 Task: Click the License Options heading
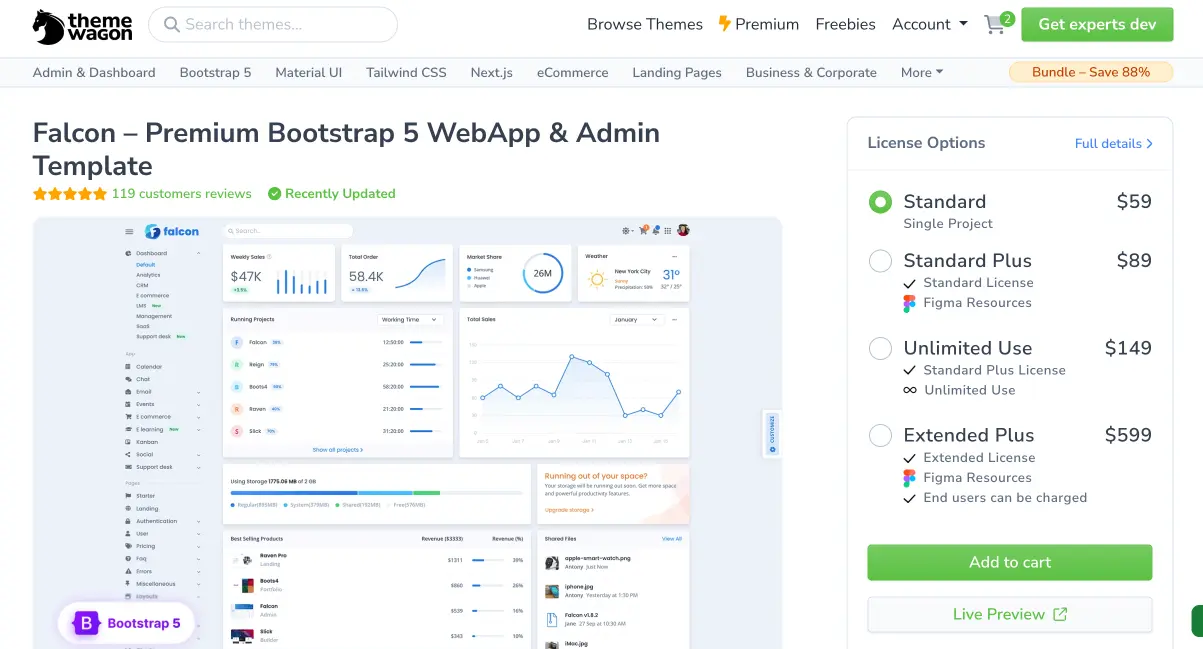click(x=926, y=143)
